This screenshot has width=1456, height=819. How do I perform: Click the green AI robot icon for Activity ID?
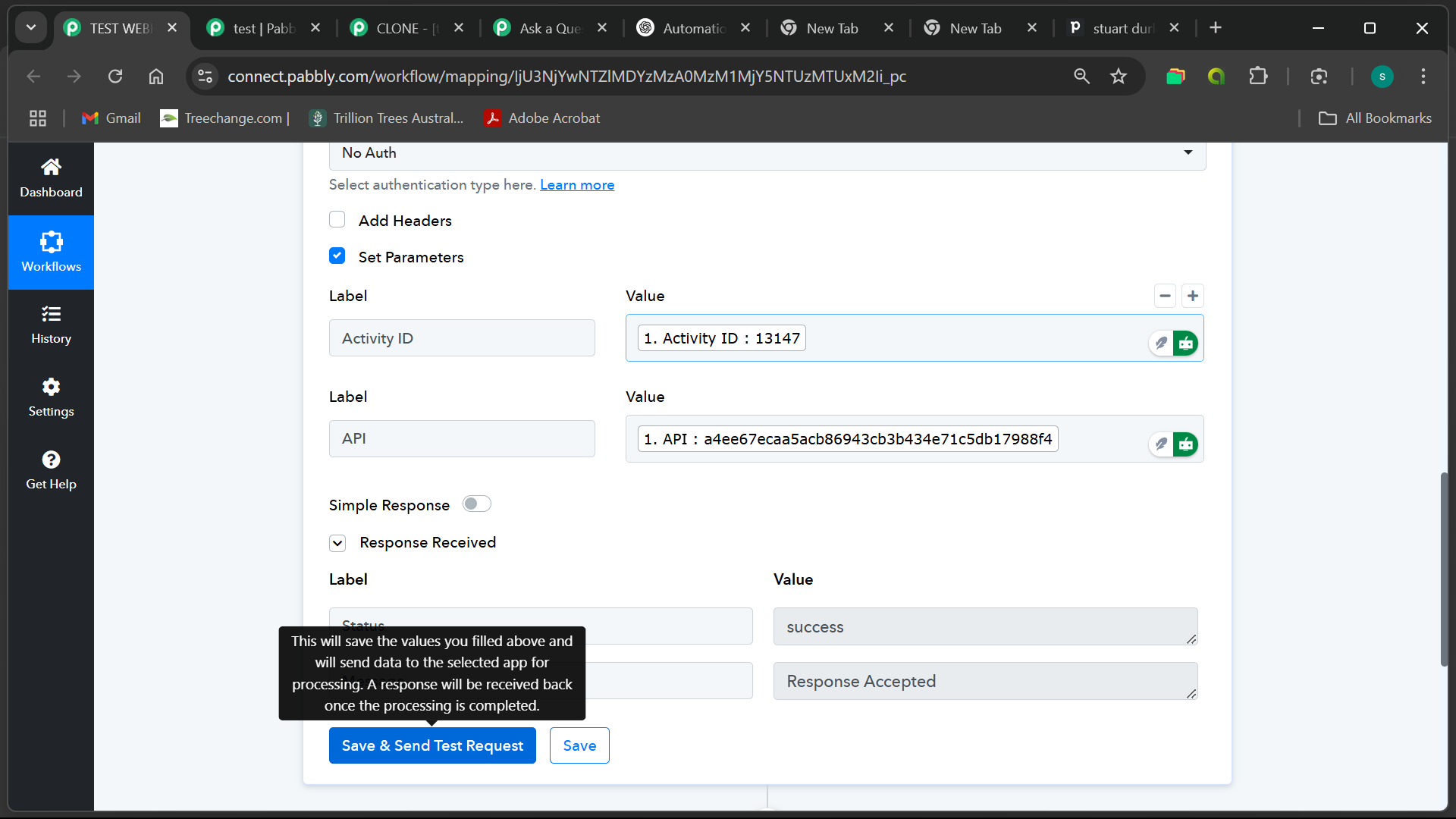point(1185,343)
